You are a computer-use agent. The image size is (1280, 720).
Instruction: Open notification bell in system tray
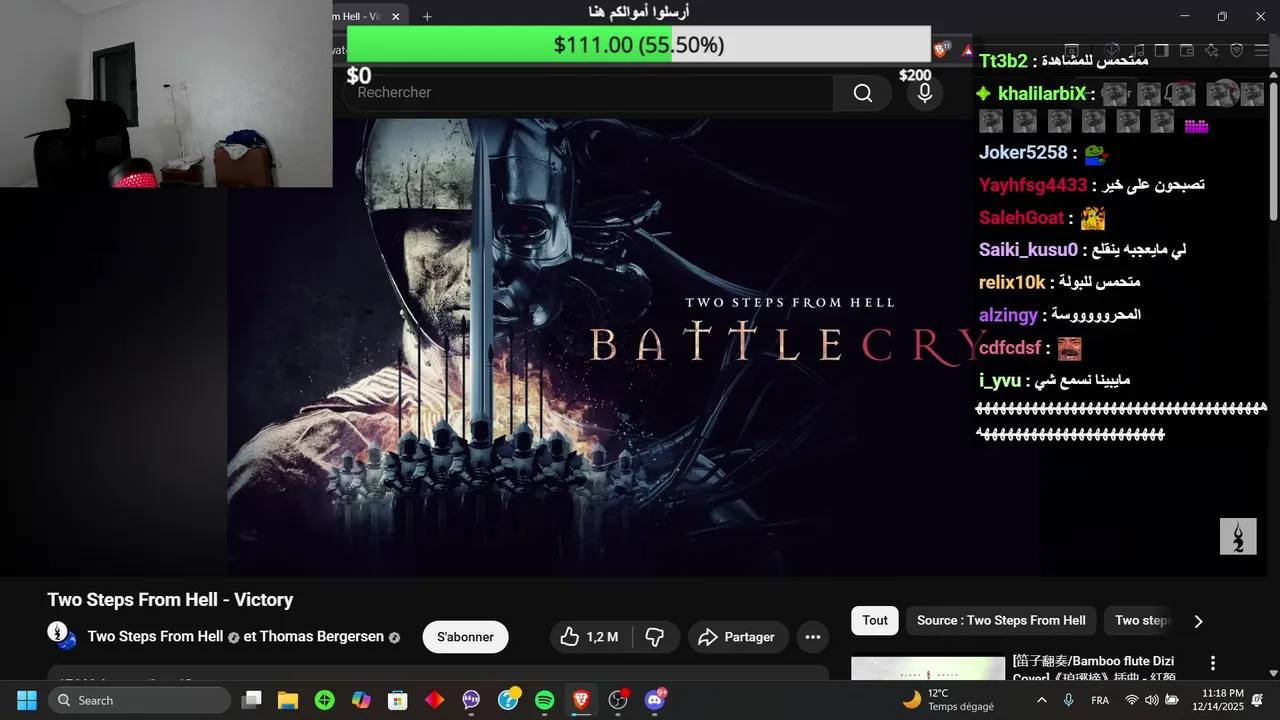(x=1257, y=700)
